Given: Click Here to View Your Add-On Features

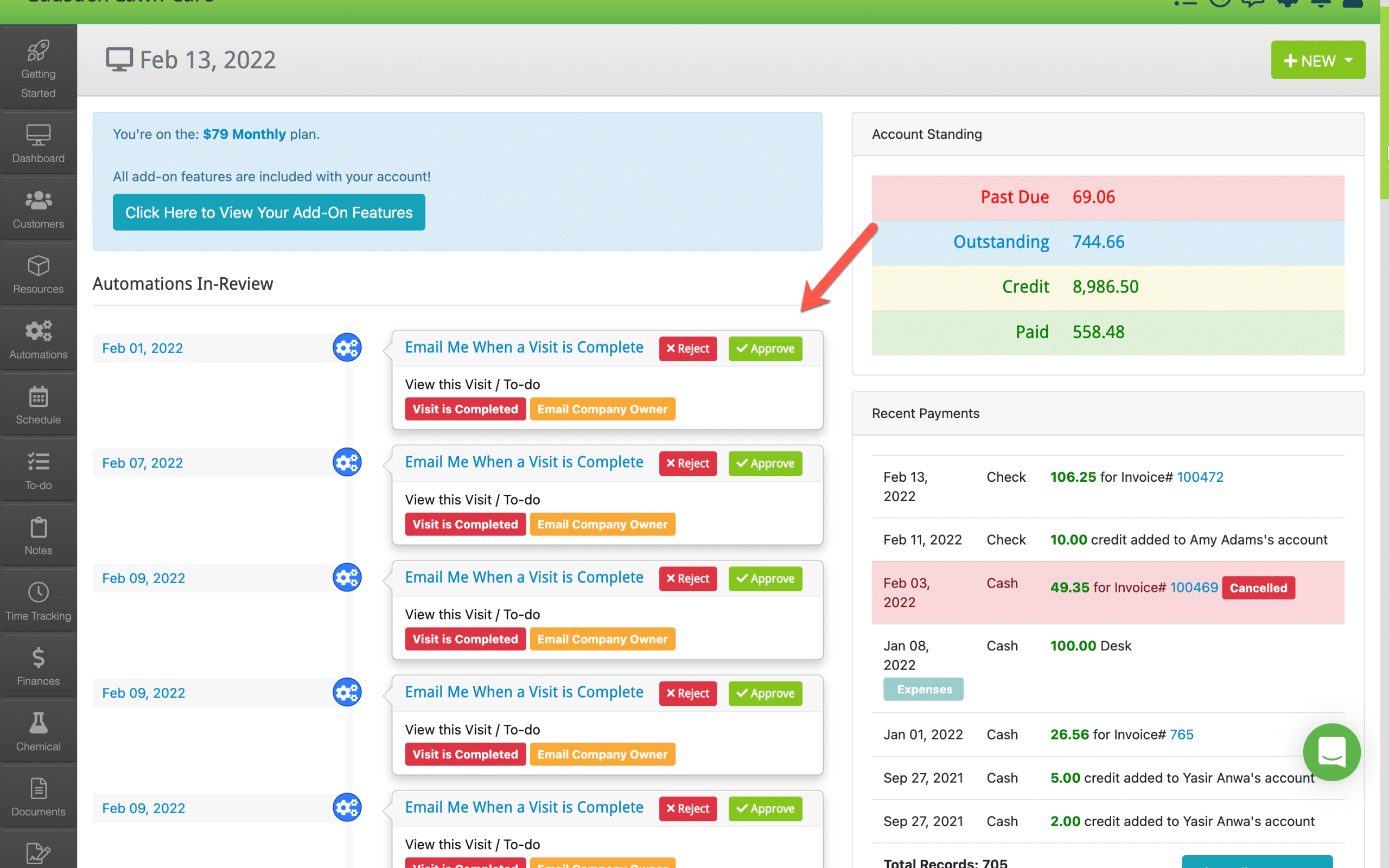Looking at the screenshot, I should (269, 212).
